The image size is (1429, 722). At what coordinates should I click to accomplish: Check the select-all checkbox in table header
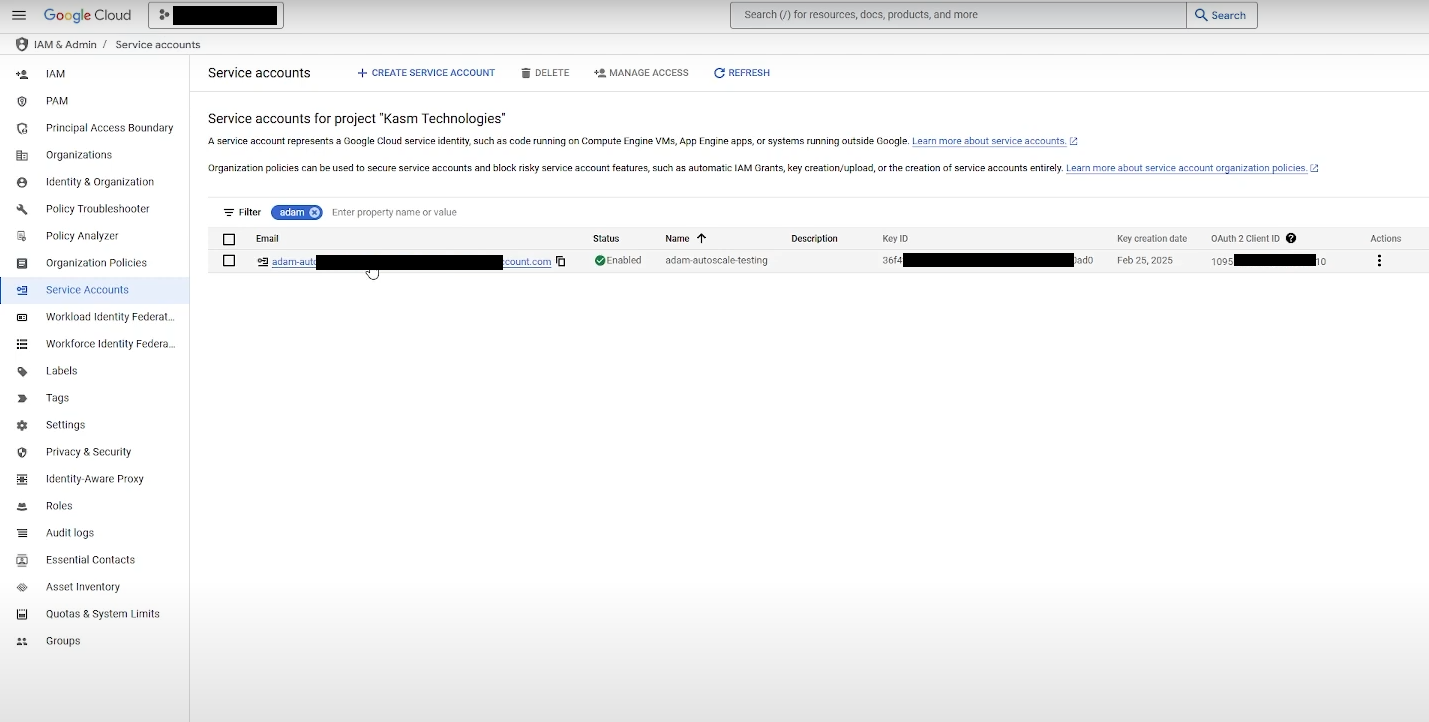click(x=229, y=239)
